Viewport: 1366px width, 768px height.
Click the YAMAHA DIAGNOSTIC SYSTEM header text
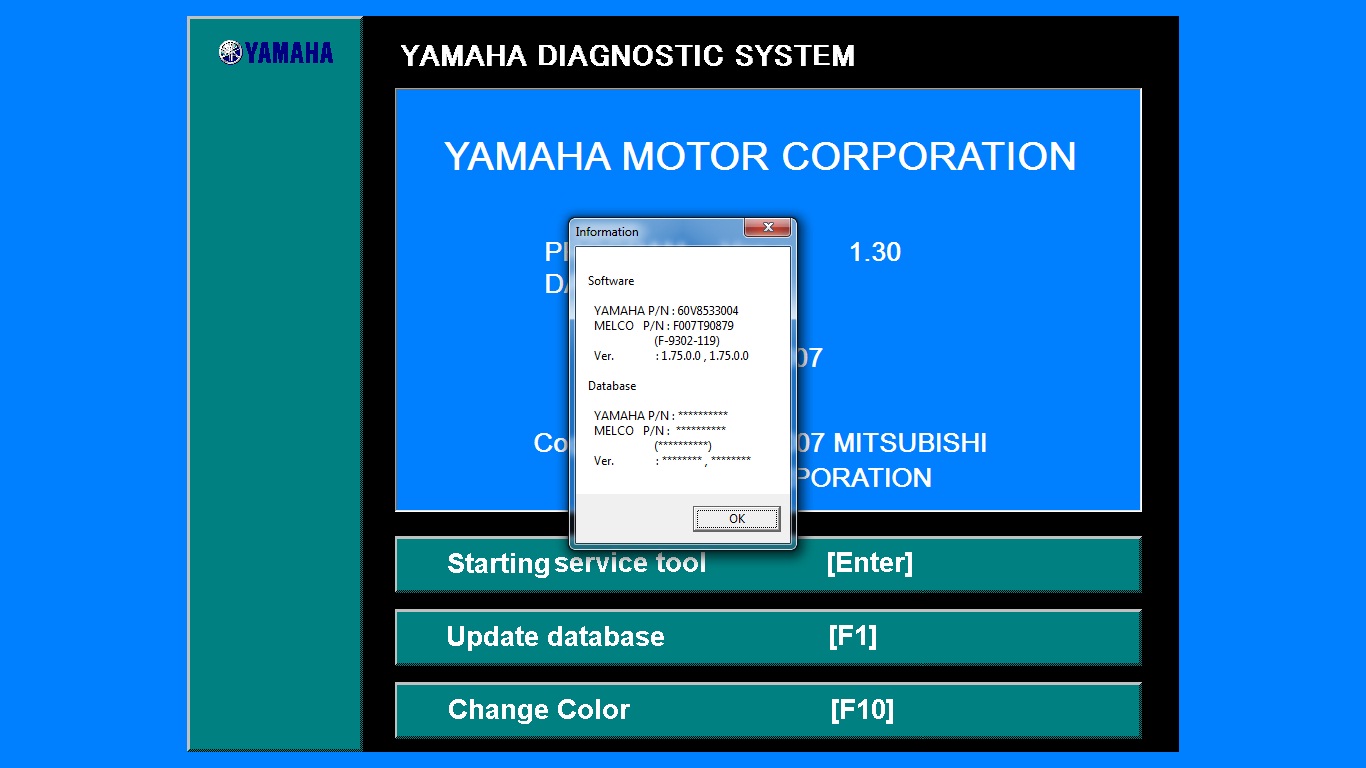tap(627, 56)
